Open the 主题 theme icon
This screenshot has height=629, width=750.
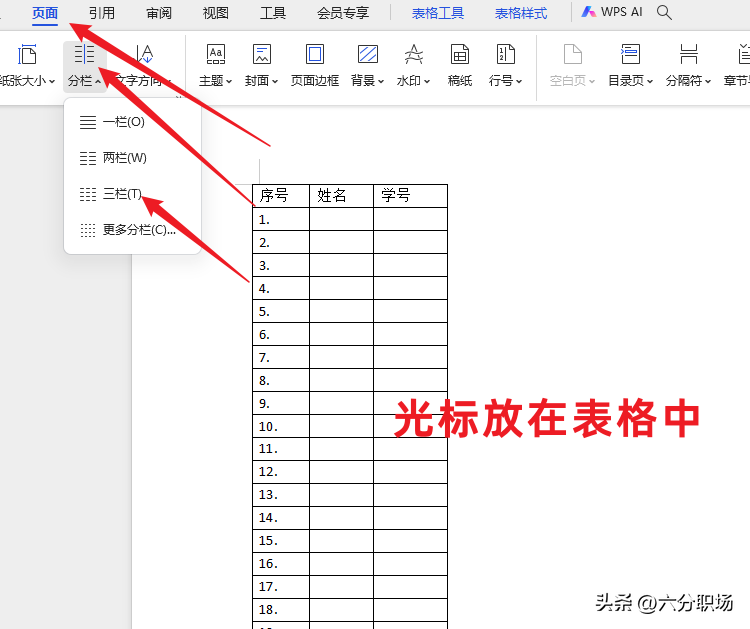pyautogui.click(x=216, y=55)
